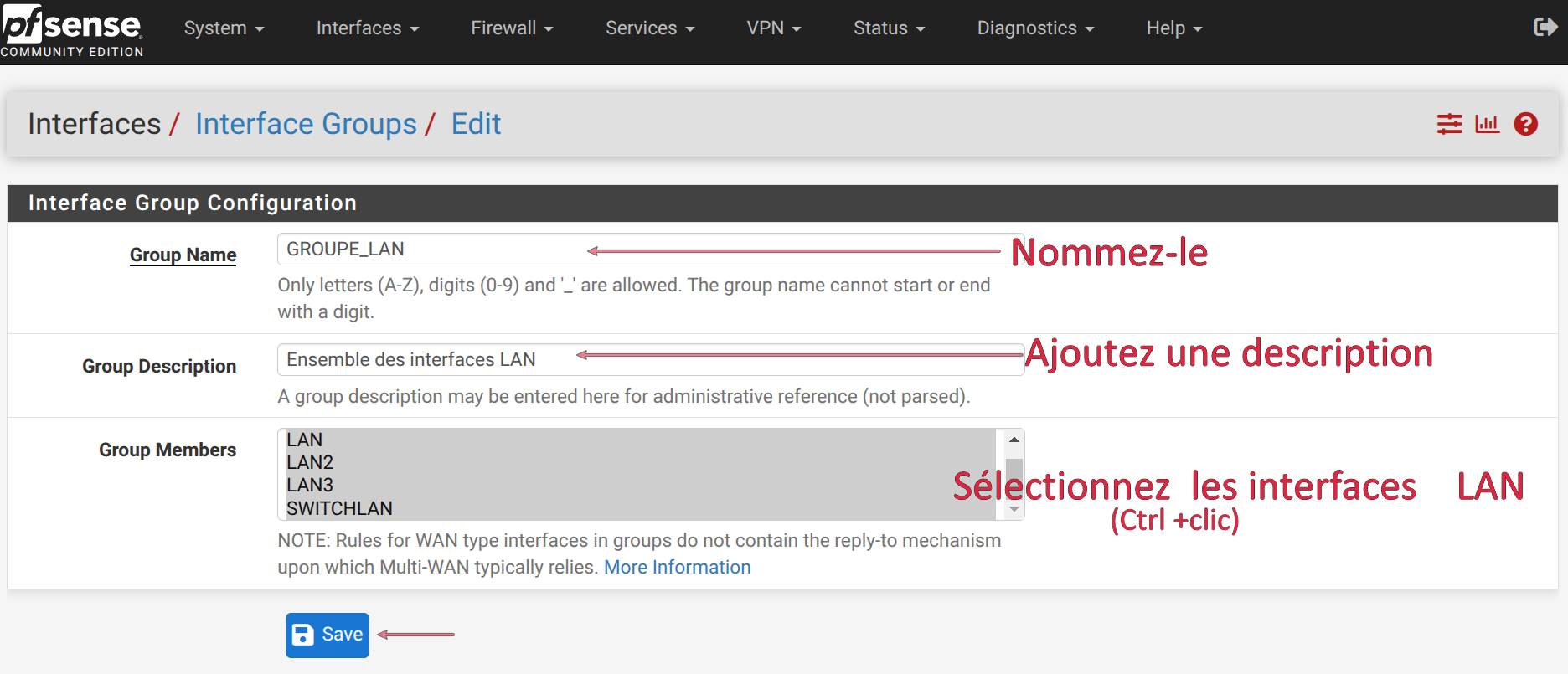Image resolution: width=1568 pixels, height=674 pixels.
Task: Expand the System dropdown menu
Action: pos(224,28)
